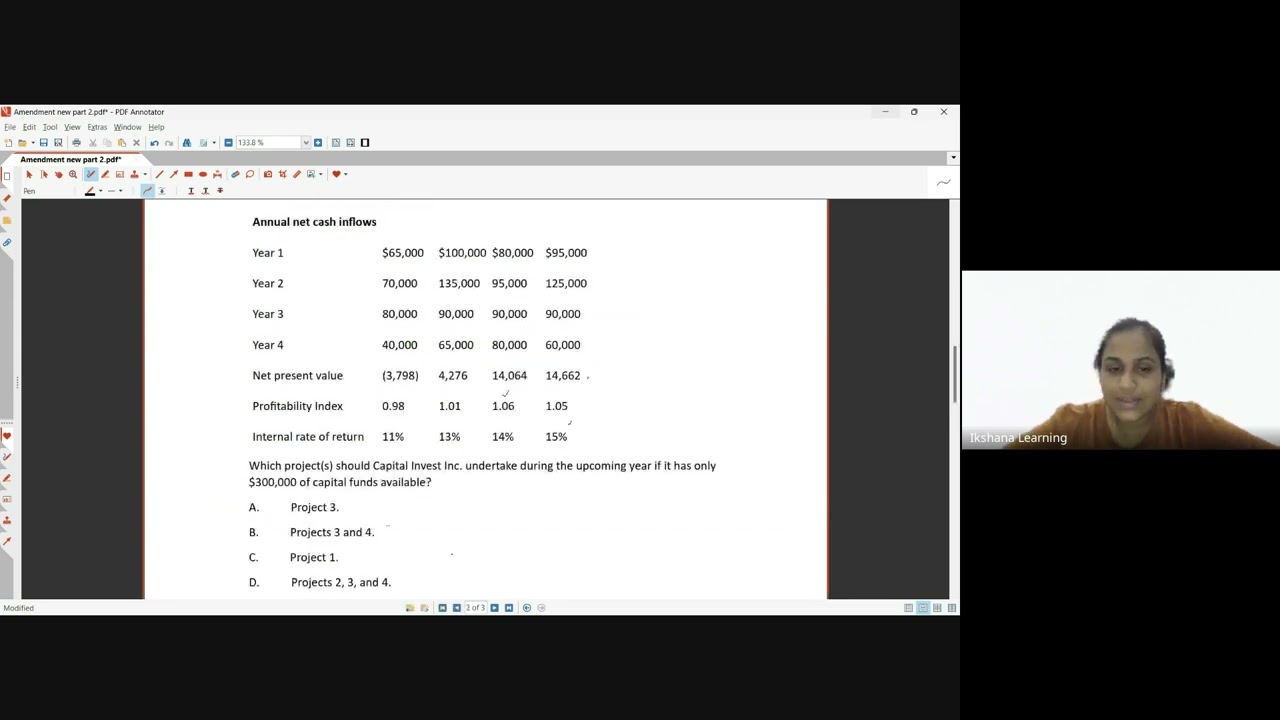Viewport: 1280px width, 720px height.
Task: Toggle the auto-smooth pen option
Action: click(x=162, y=190)
